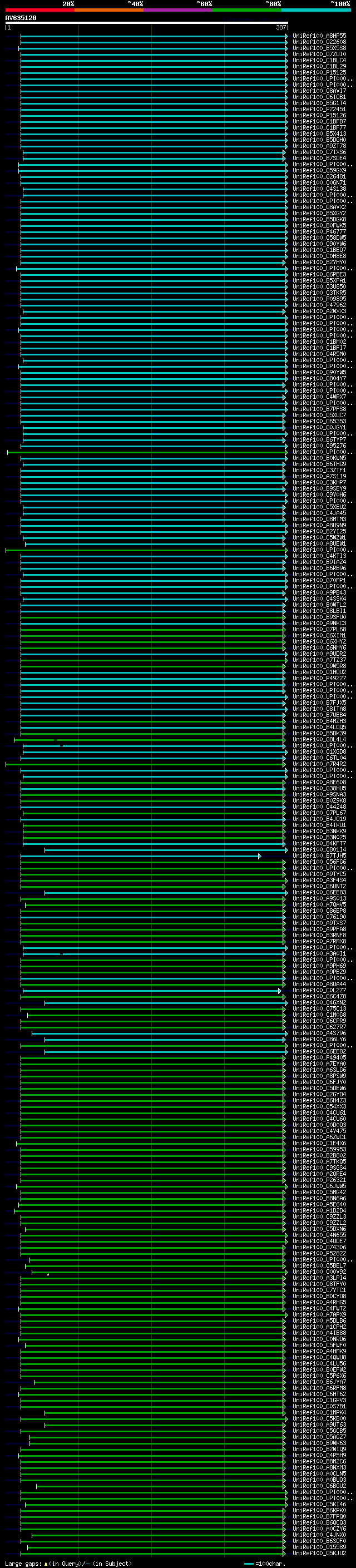Click the green ~80% legend color segment
356x1568 pixels.
pyautogui.click(x=247, y=11)
